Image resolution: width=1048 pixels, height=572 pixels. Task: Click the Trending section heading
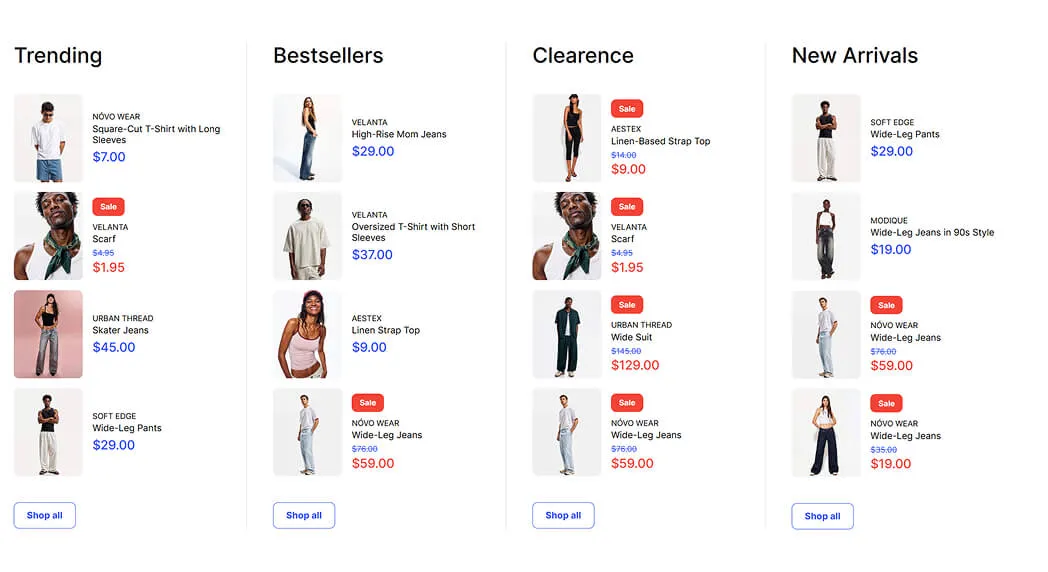tap(58, 56)
